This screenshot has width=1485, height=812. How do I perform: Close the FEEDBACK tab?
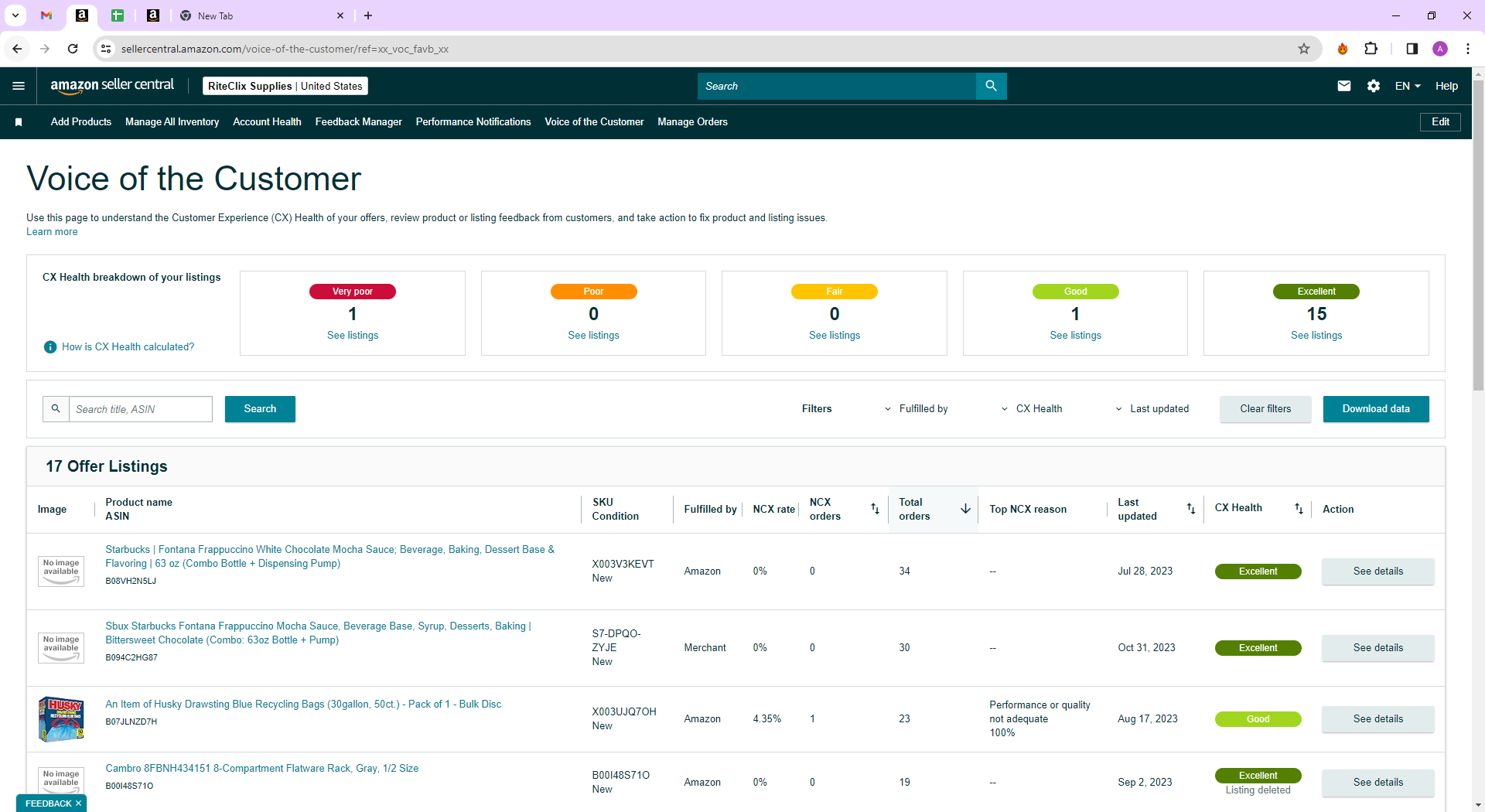click(78, 803)
